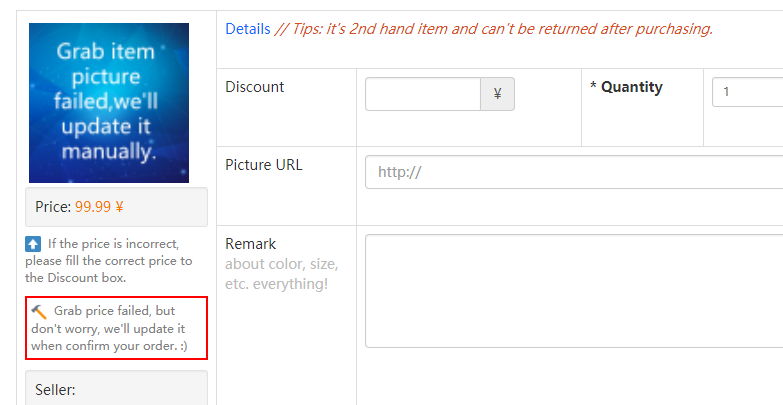Click the hammer icon beside the grab notice
The width and height of the screenshot is (783, 405).
point(39,312)
